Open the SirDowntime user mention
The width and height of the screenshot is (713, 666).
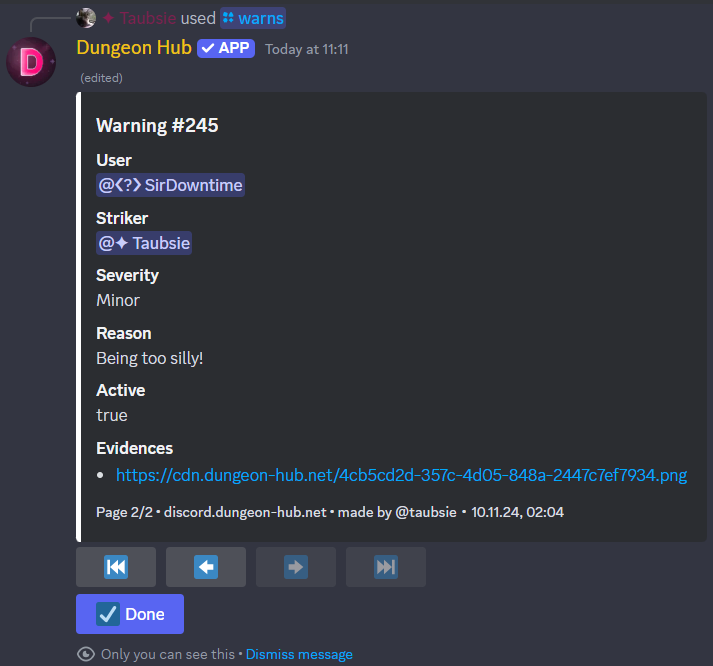tap(171, 185)
